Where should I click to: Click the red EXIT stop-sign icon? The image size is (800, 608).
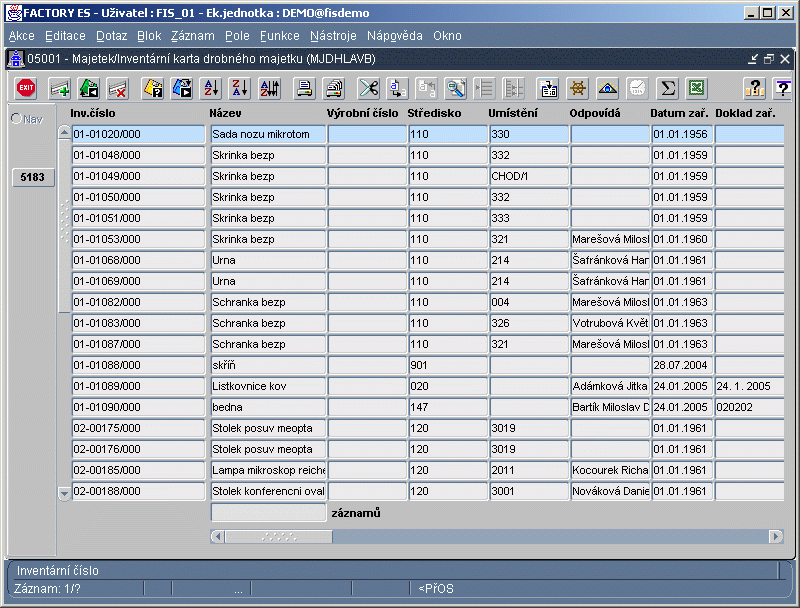[x=26, y=88]
